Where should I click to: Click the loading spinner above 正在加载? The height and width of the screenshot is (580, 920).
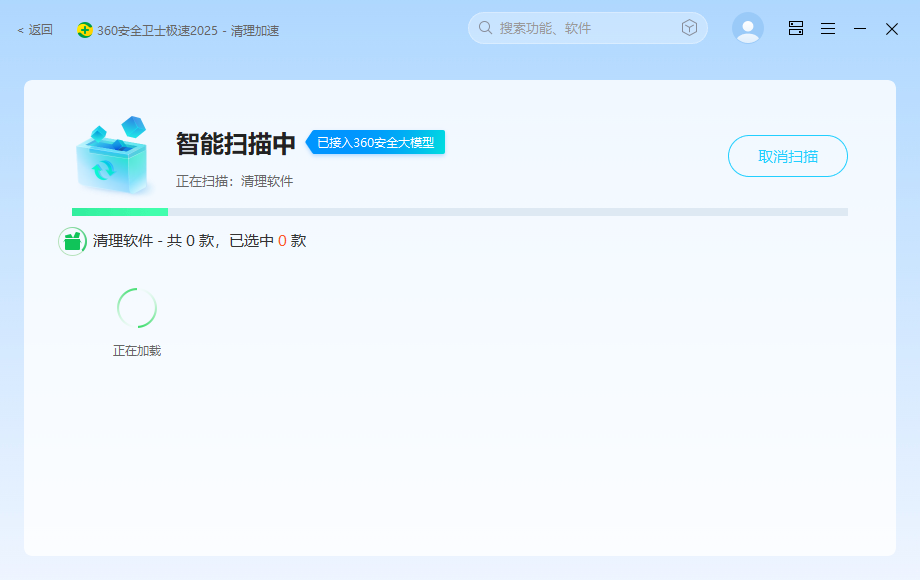[137, 308]
